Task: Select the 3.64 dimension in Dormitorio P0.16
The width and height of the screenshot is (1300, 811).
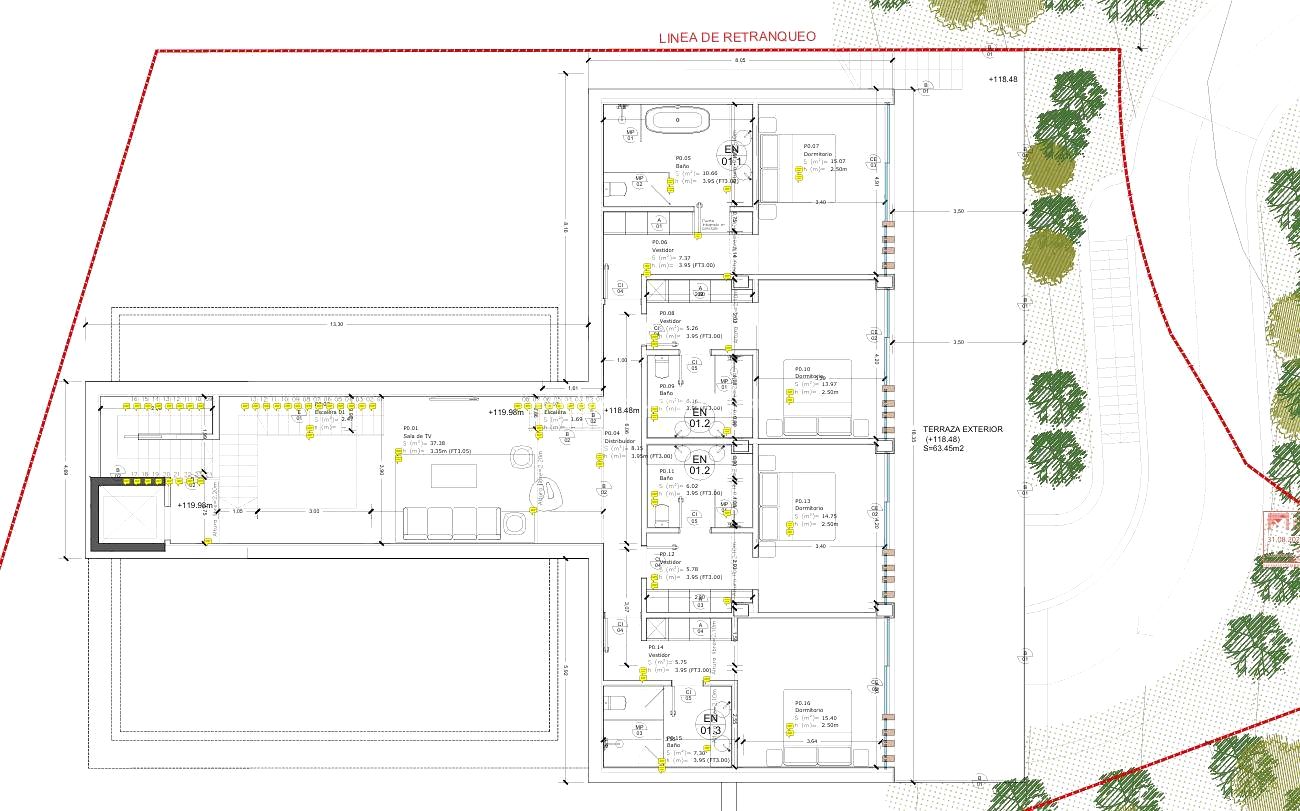Action: coord(811,741)
